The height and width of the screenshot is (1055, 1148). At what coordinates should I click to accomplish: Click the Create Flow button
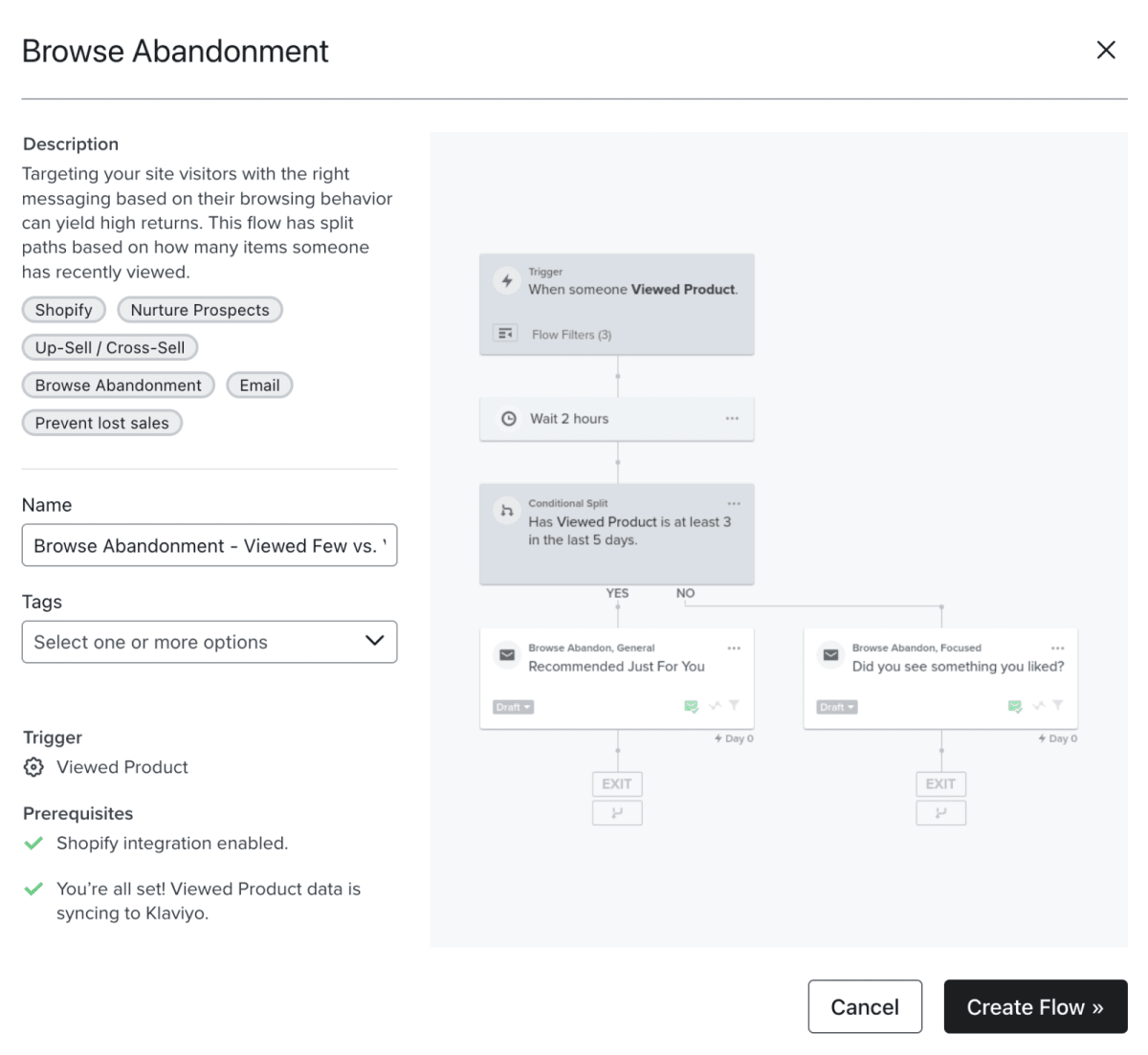pos(1035,1006)
